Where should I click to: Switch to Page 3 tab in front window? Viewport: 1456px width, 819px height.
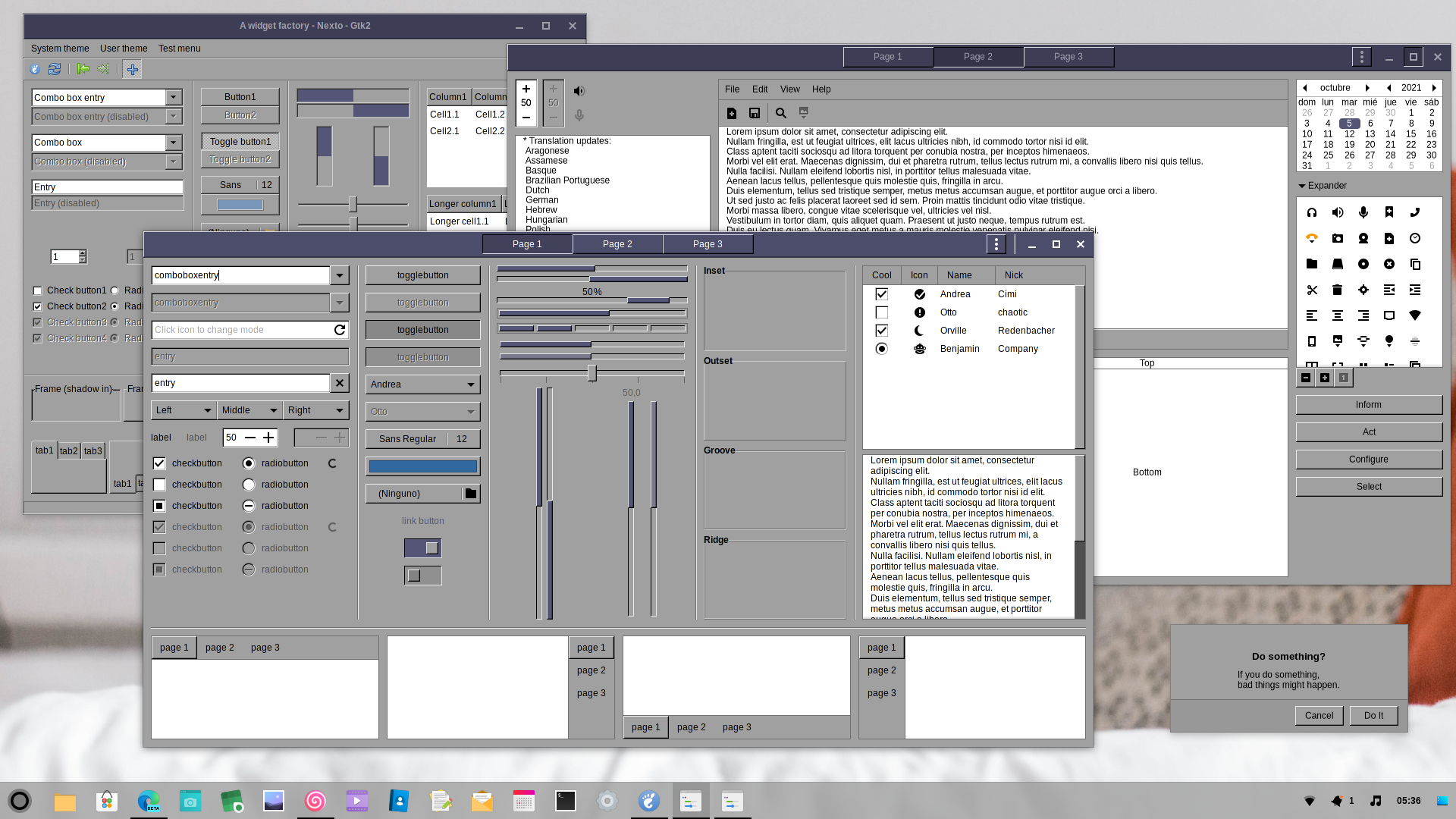click(x=708, y=244)
